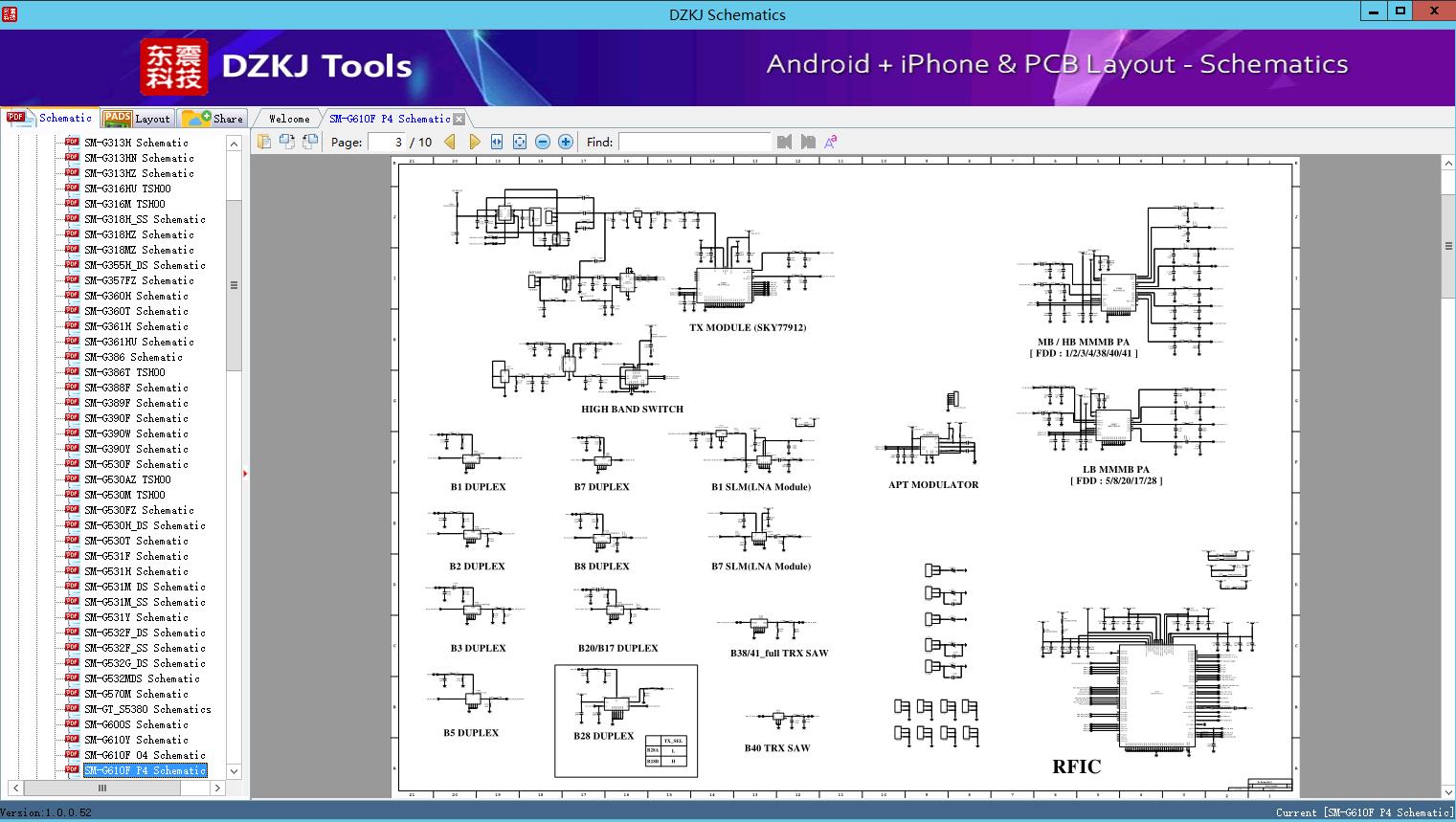Click PDF icon beside SM-G313H Schematic

tap(72, 143)
